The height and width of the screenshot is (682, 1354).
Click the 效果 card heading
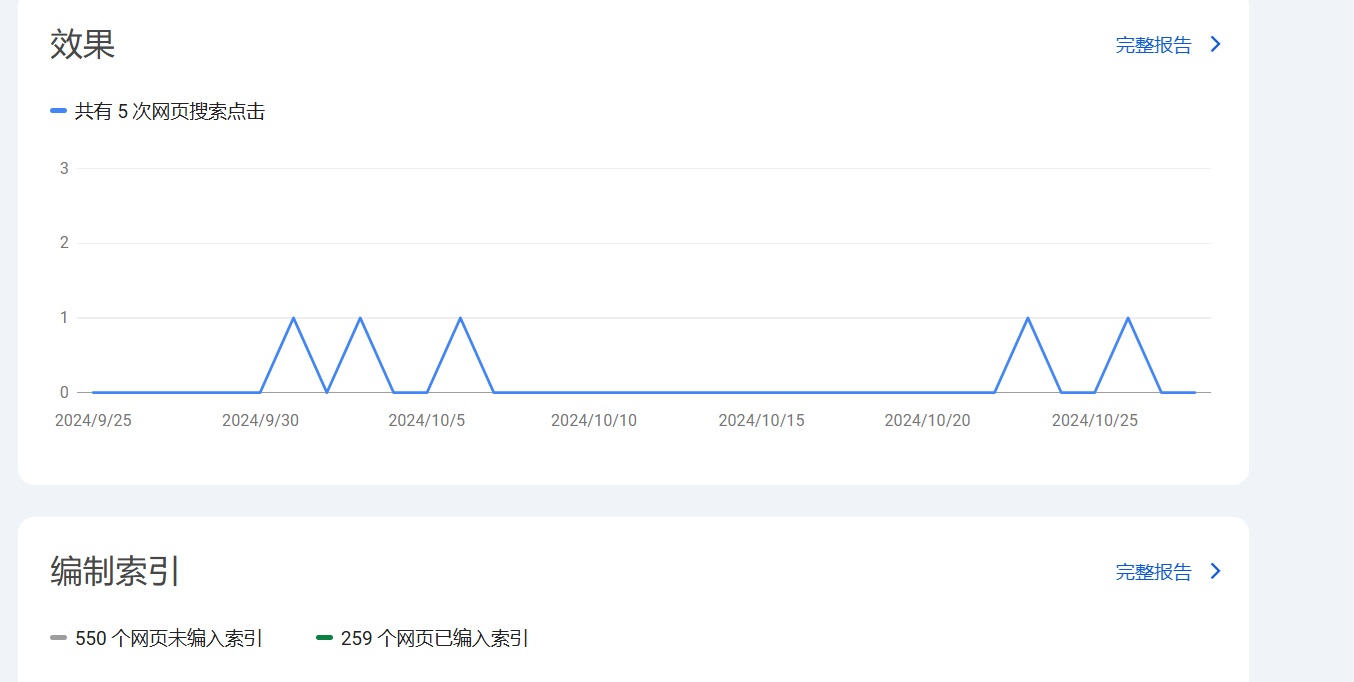coord(83,45)
